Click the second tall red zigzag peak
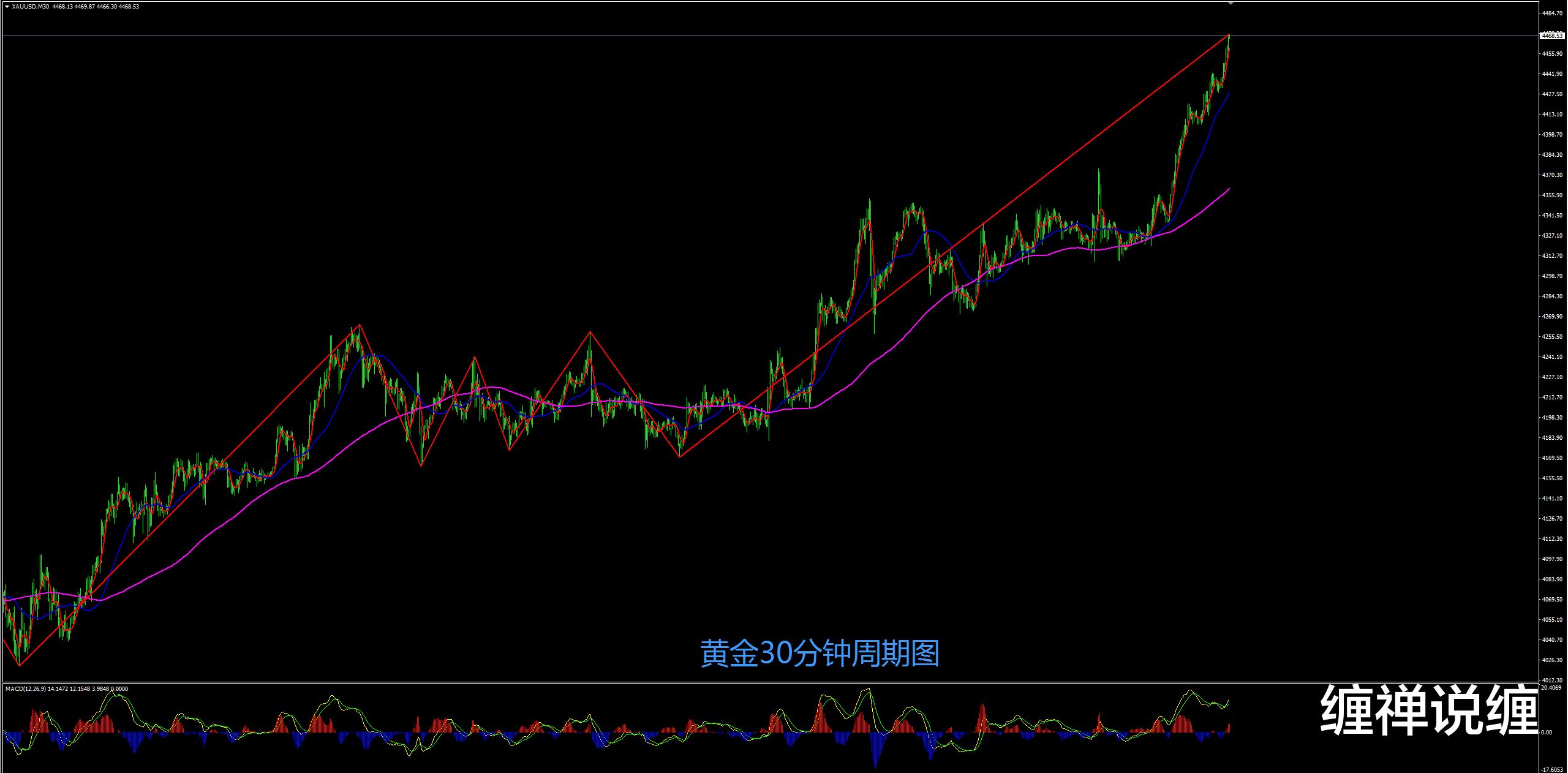The image size is (1568, 773). point(590,332)
